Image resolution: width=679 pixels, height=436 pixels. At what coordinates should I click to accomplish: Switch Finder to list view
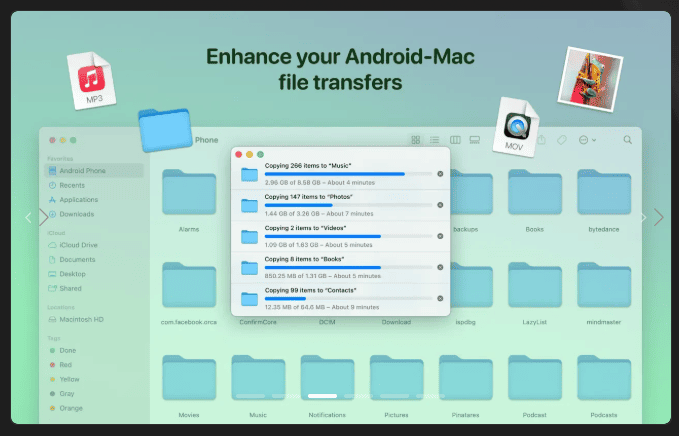tap(434, 140)
